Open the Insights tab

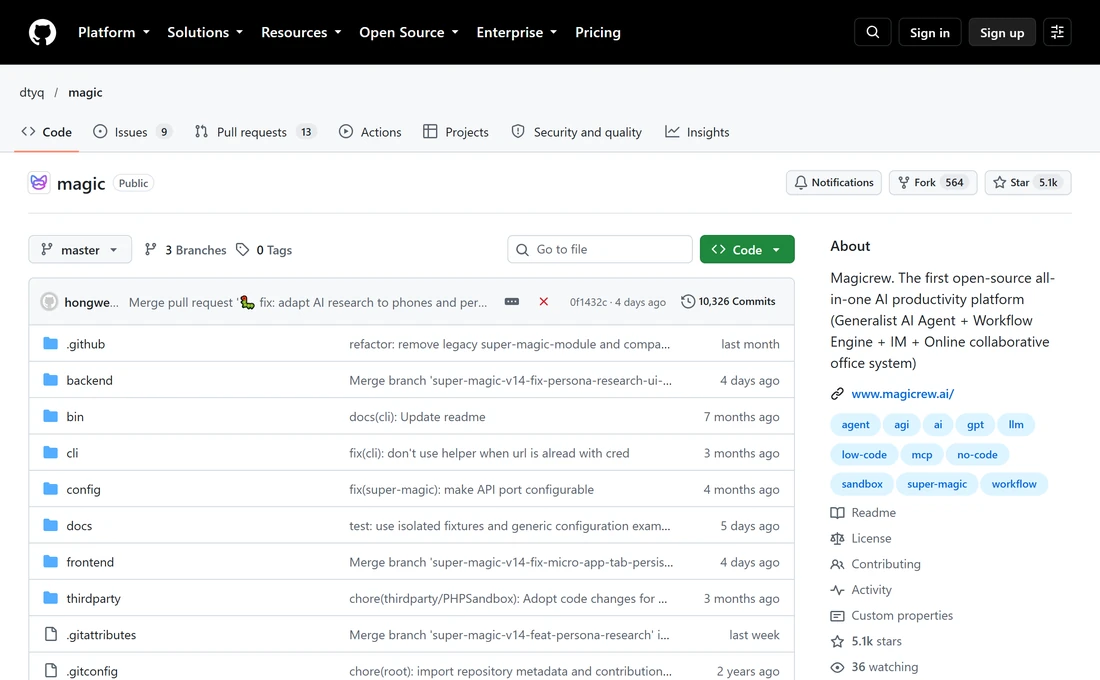click(x=697, y=132)
